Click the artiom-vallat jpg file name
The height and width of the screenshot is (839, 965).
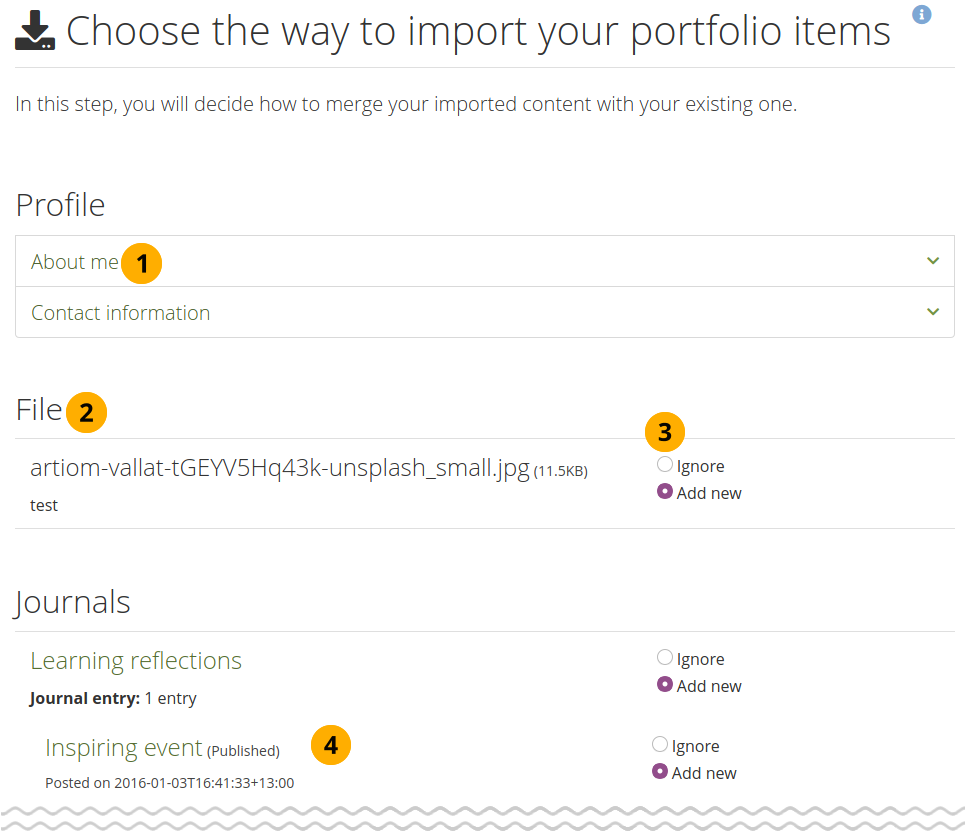pos(280,468)
